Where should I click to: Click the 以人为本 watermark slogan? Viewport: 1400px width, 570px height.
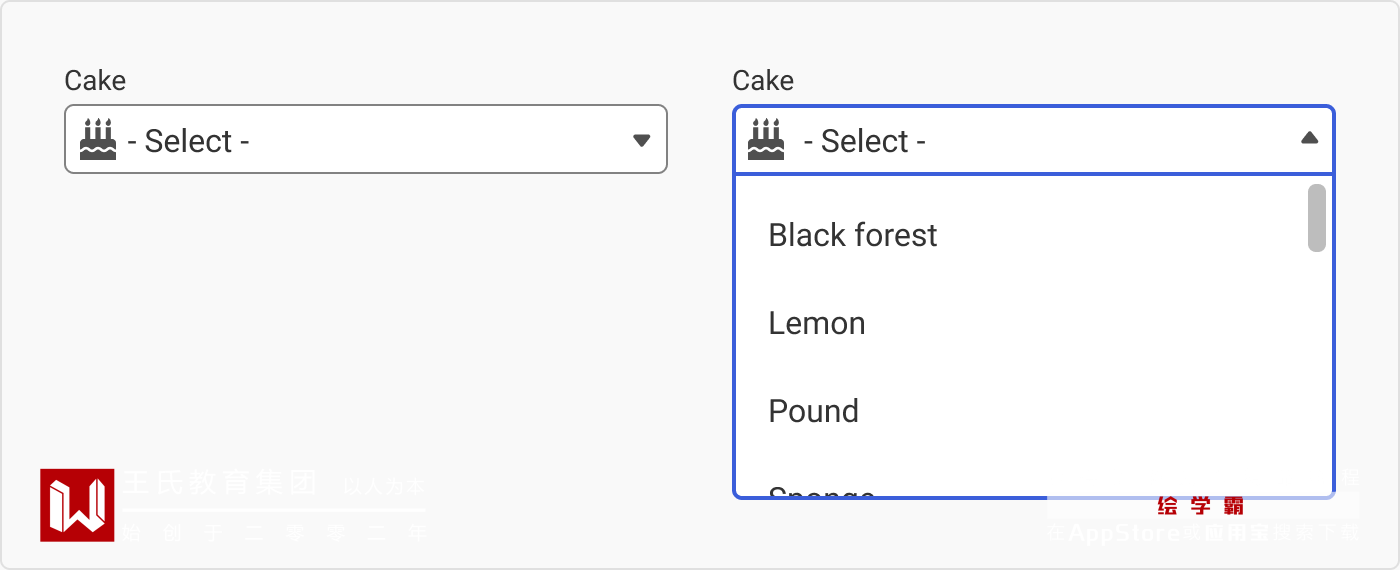click(383, 487)
